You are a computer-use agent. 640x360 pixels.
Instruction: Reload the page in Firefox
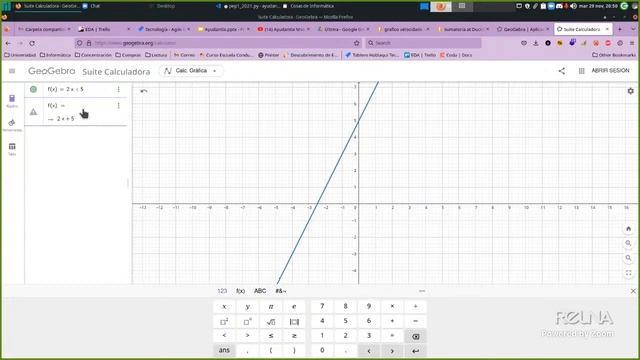pyautogui.click(x=32, y=43)
